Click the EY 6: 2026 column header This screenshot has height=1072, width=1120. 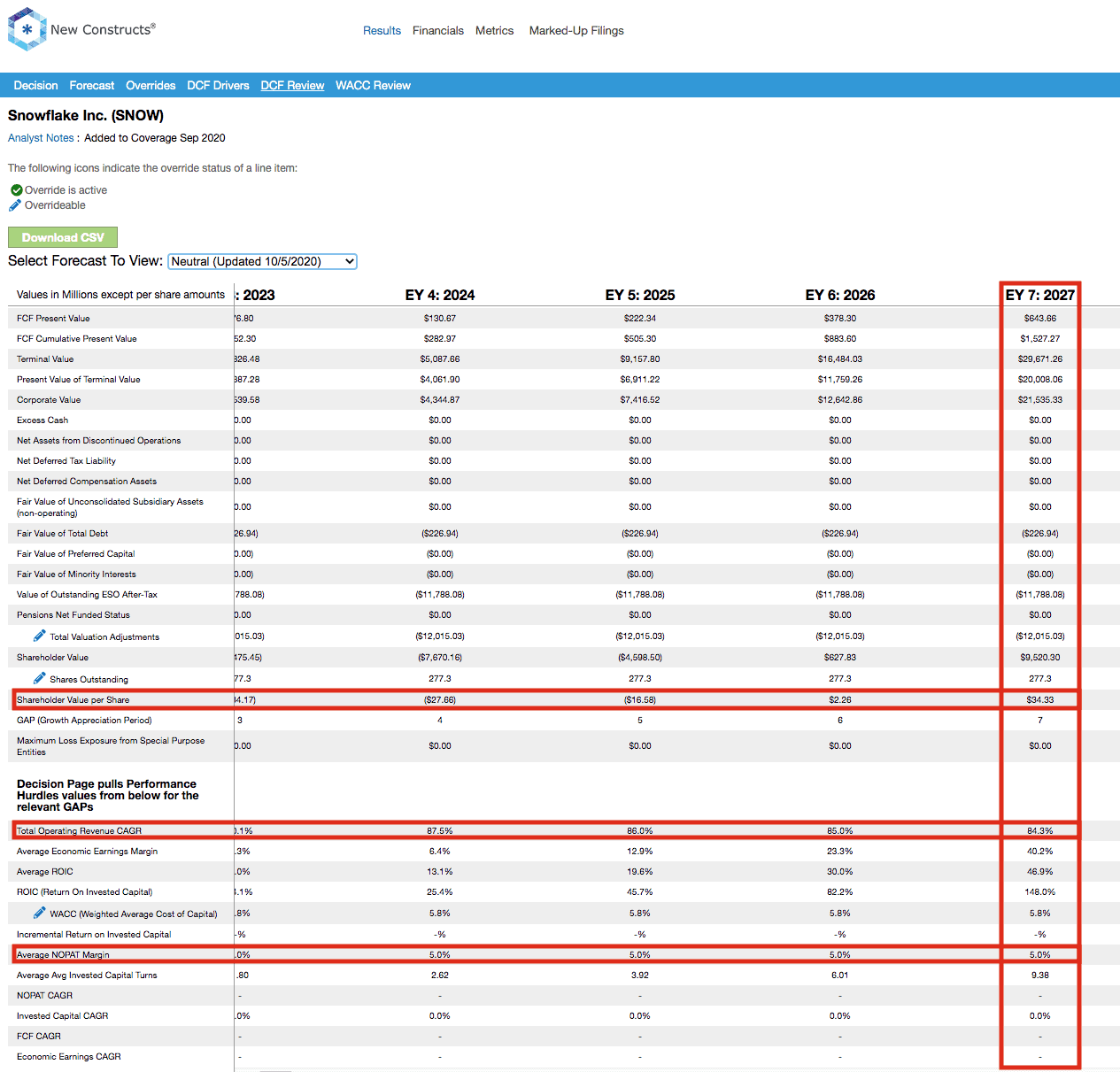pyautogui.click(x=840, y=295)
